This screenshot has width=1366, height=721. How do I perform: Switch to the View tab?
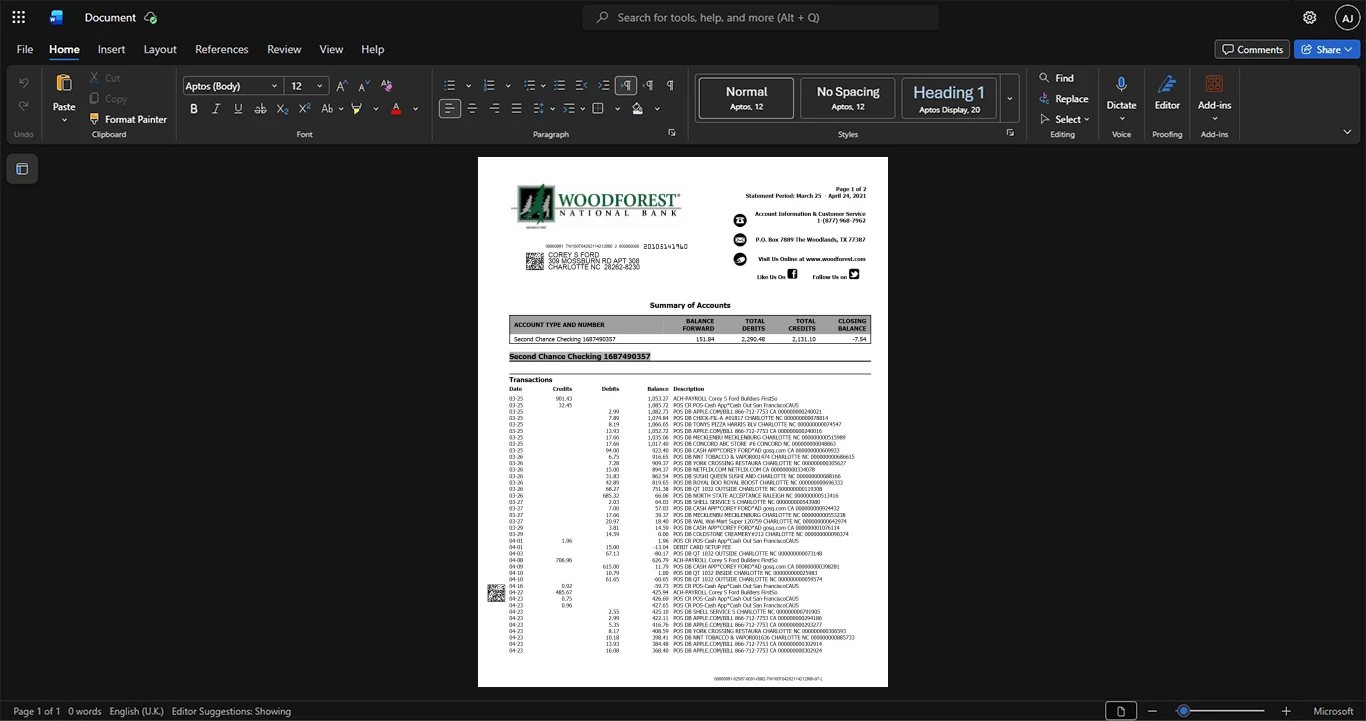pyautogui.click(x=331, y=49)
